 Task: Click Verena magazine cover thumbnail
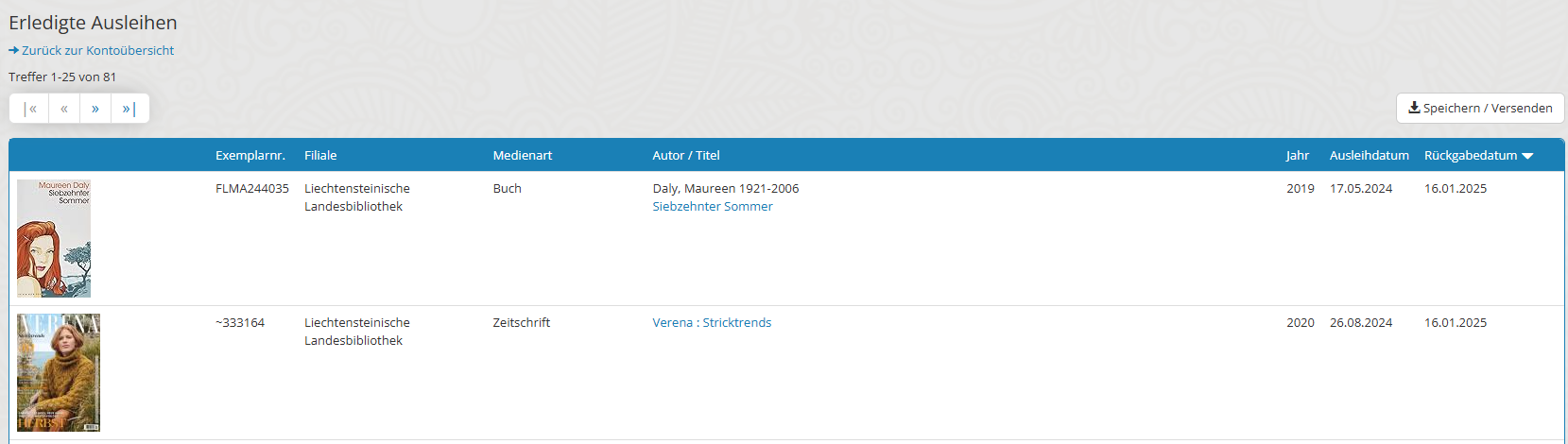pyautogui.click(x=59, y=372)
